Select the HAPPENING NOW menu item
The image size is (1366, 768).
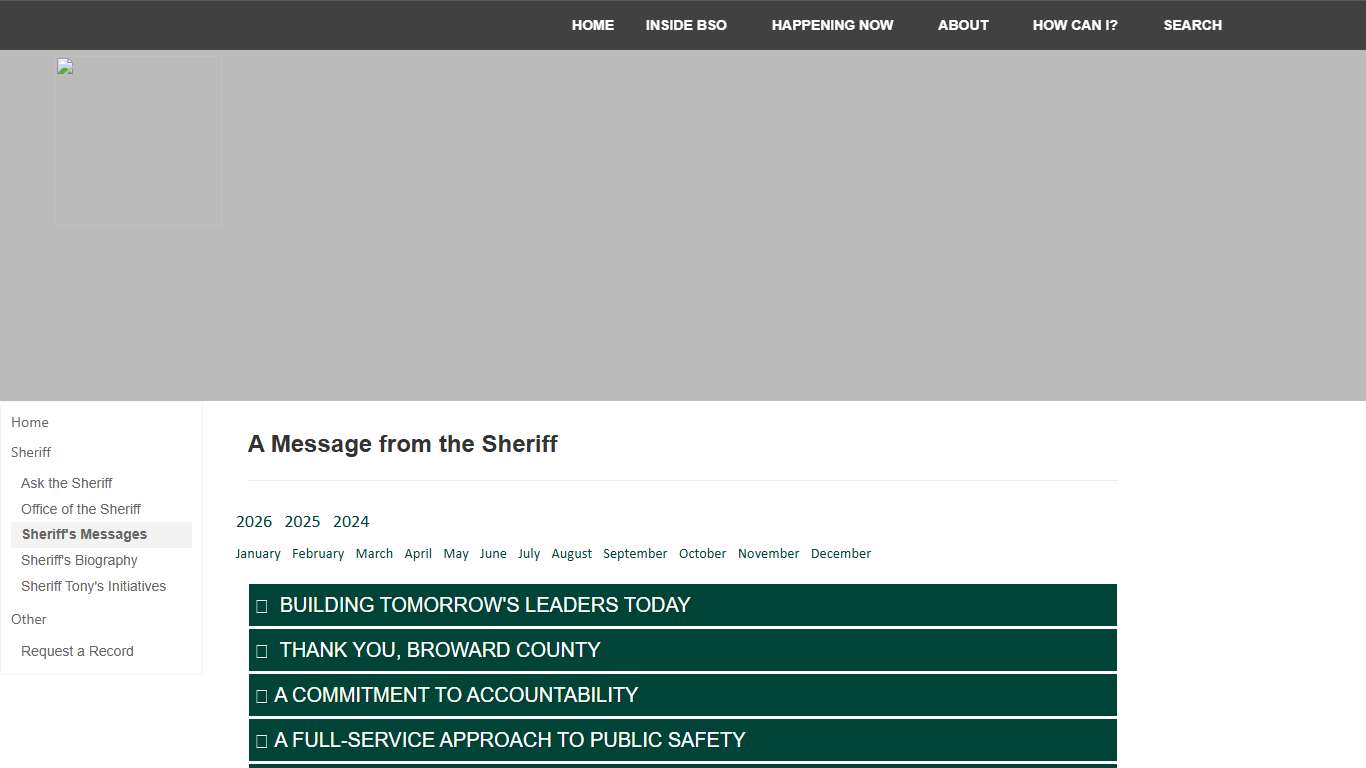pos(832,25)
